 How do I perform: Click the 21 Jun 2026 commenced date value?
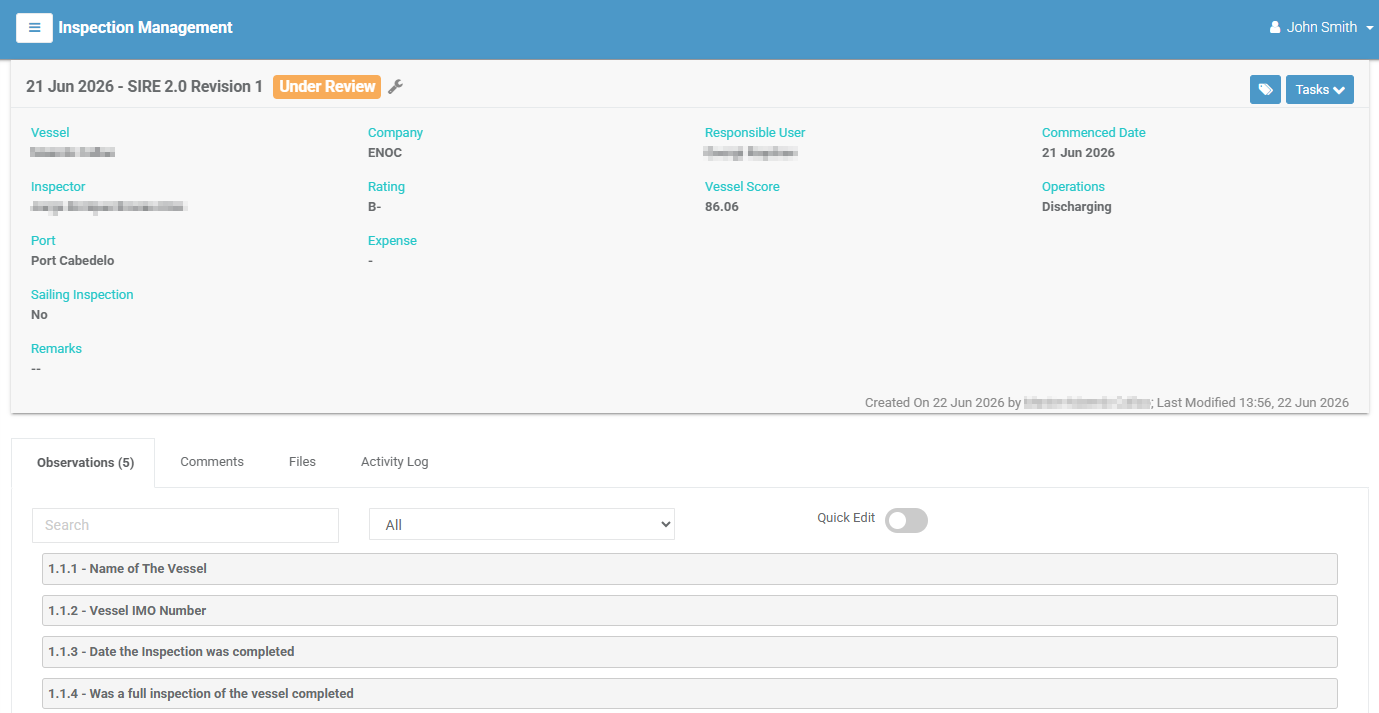pos(1078,153)
